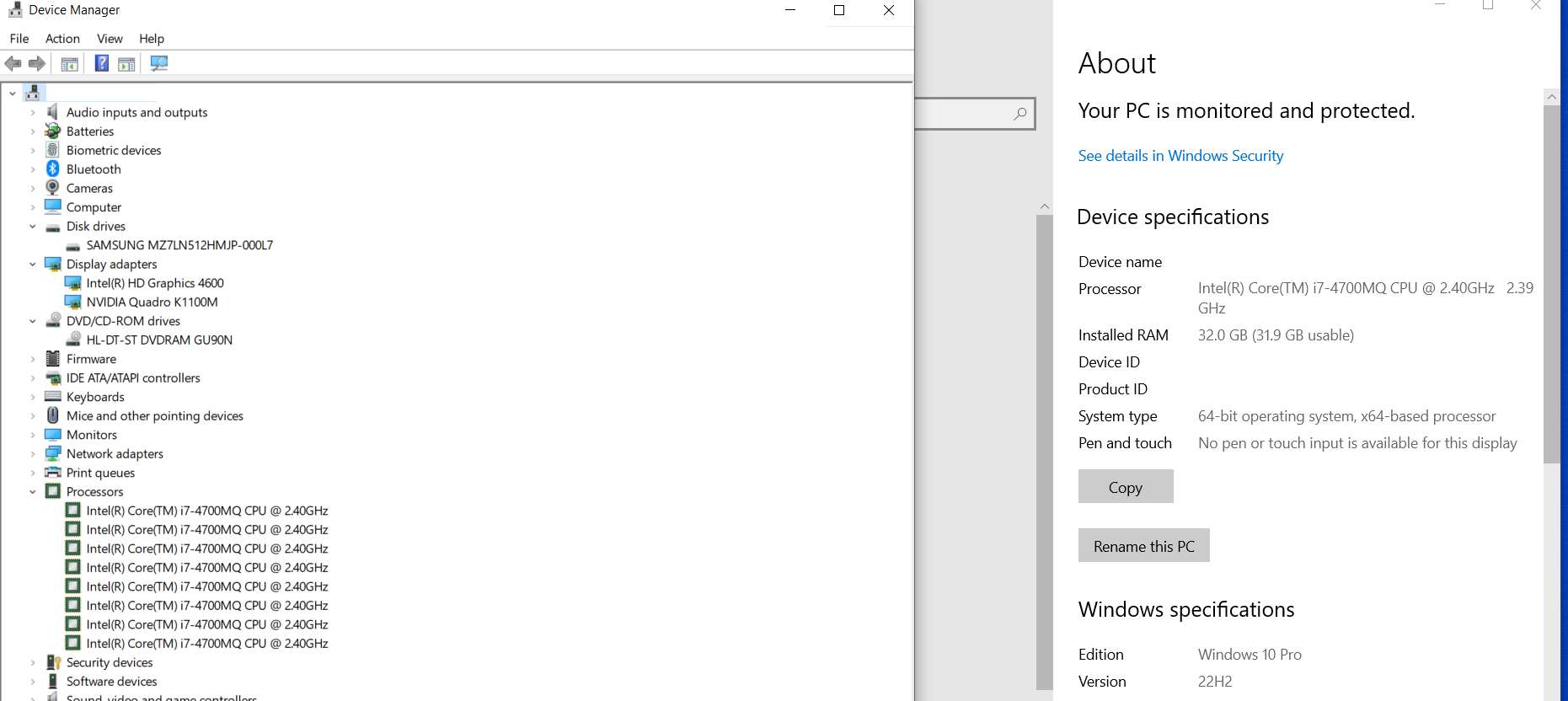The width and height of the screenshot is (1568, 701).
Task: Expand the Keyboards tree node
Action: tap(33, 397)
